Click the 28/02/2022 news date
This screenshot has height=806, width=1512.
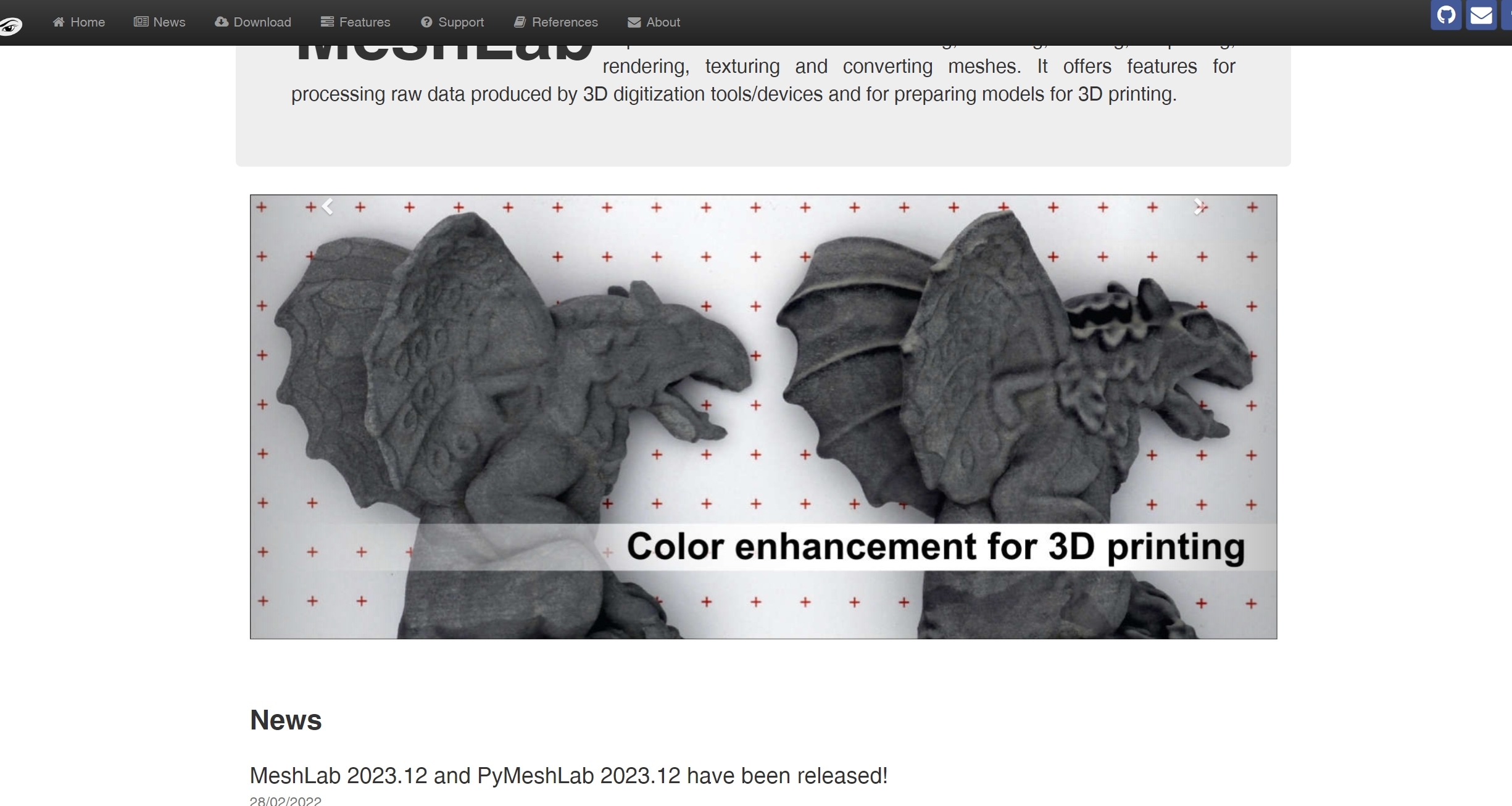pyautogui.click(x=286, y=801)
